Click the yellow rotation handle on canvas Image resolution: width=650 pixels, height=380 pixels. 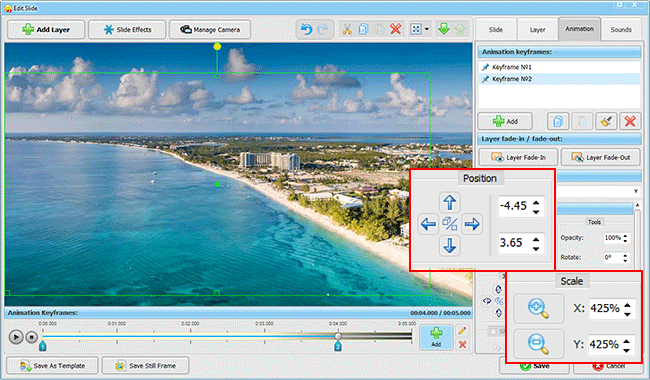(217, 46)
